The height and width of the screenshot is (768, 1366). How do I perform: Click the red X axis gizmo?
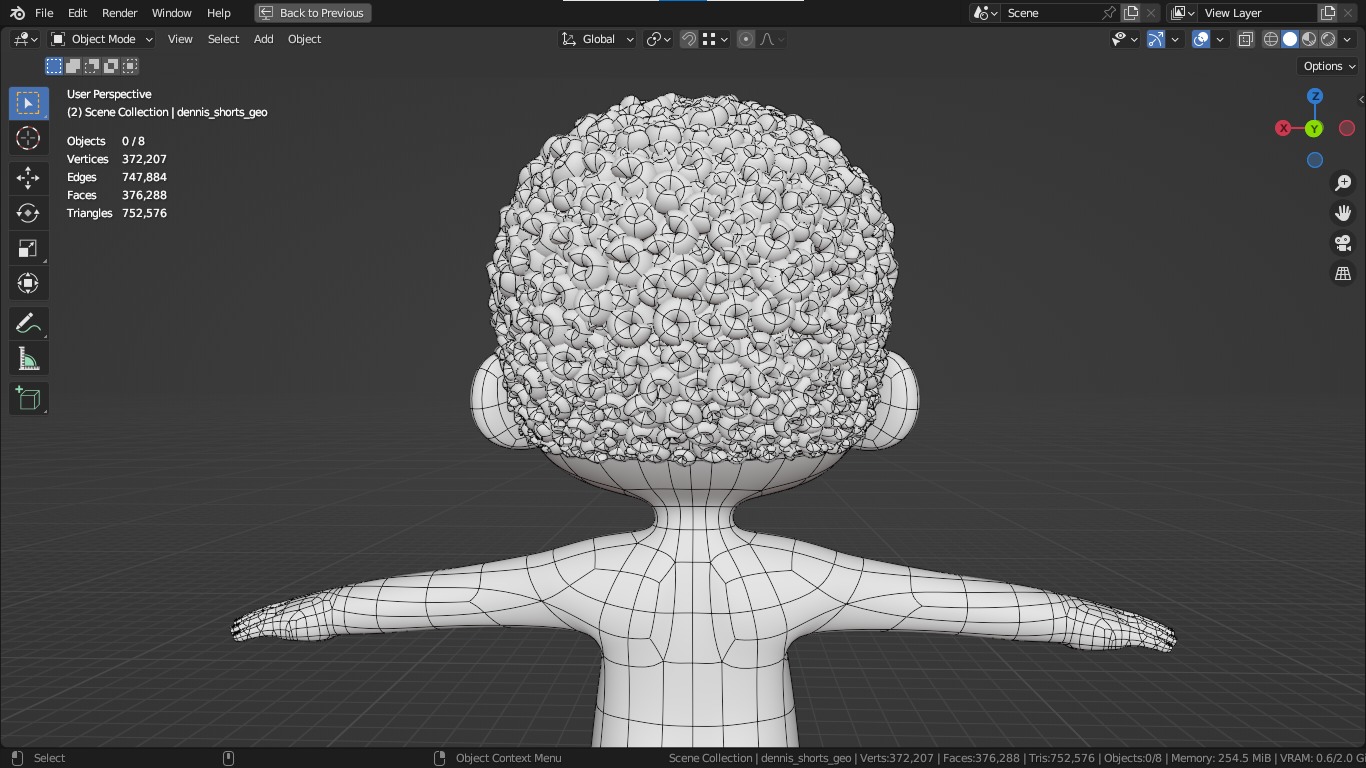click(1283, 128)
